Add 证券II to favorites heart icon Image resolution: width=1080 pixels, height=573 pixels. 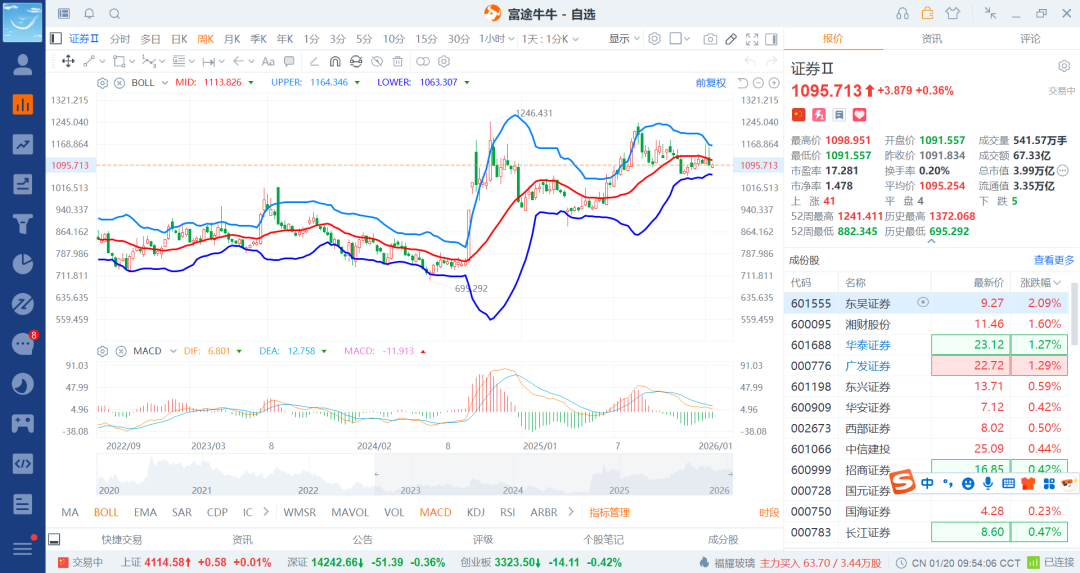858,115
